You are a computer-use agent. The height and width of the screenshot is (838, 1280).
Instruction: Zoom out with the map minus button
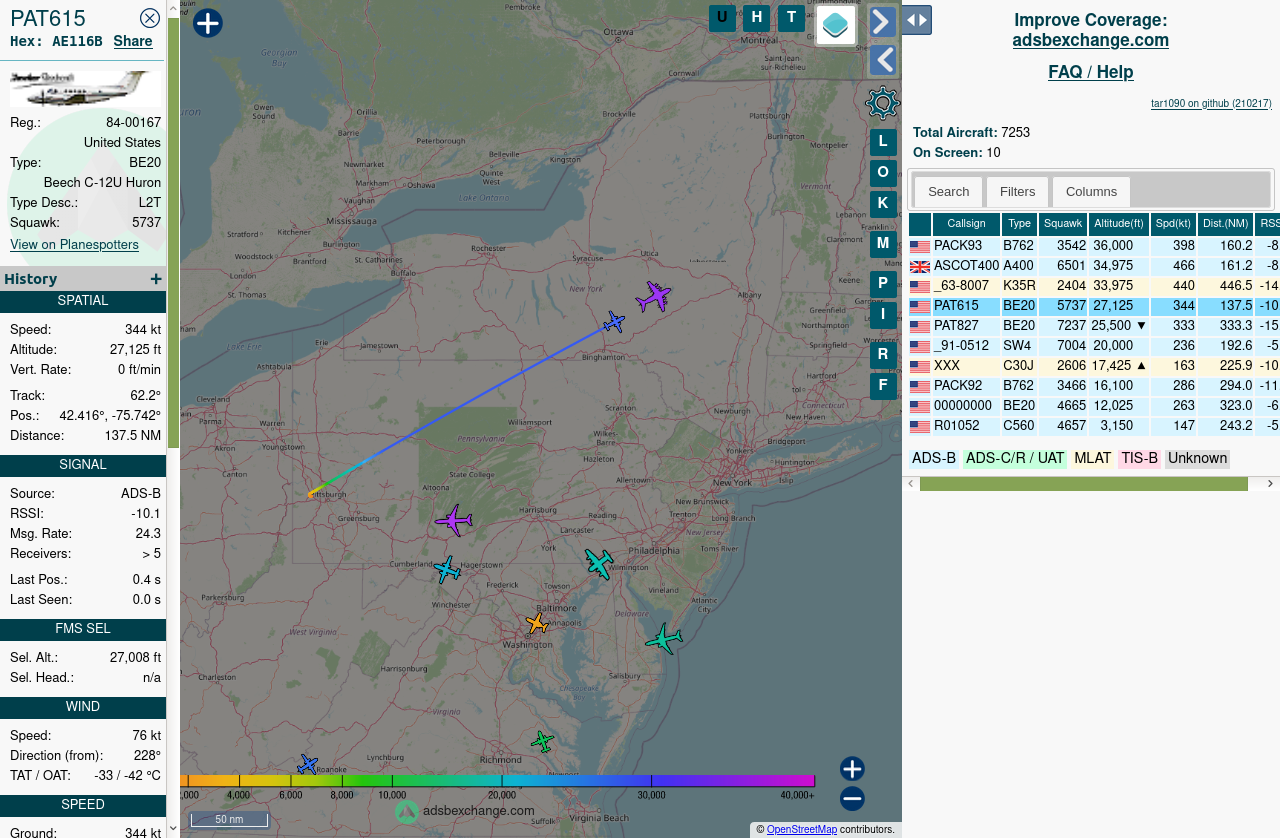point(852,799)
